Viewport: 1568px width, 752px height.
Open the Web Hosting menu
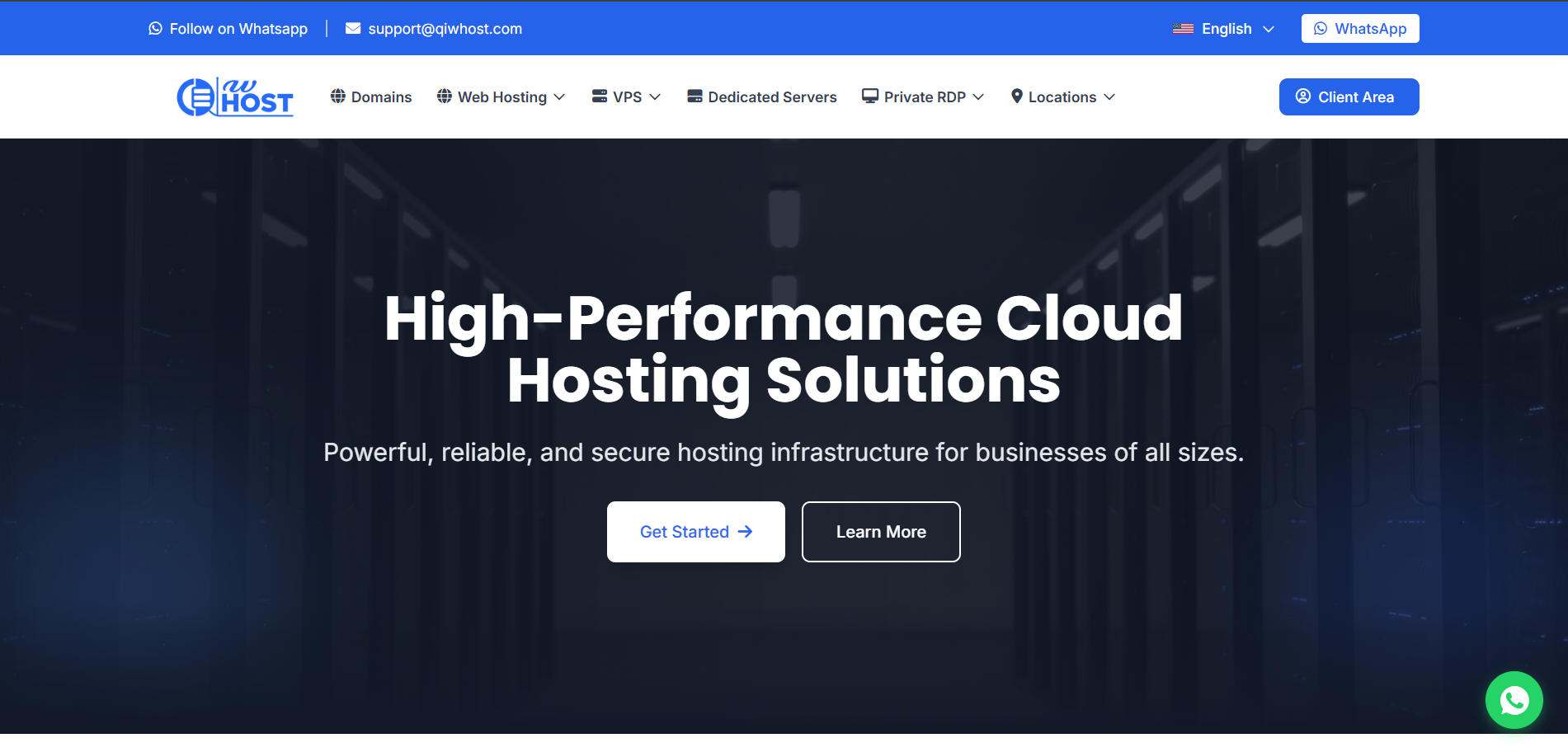(501, 97)
